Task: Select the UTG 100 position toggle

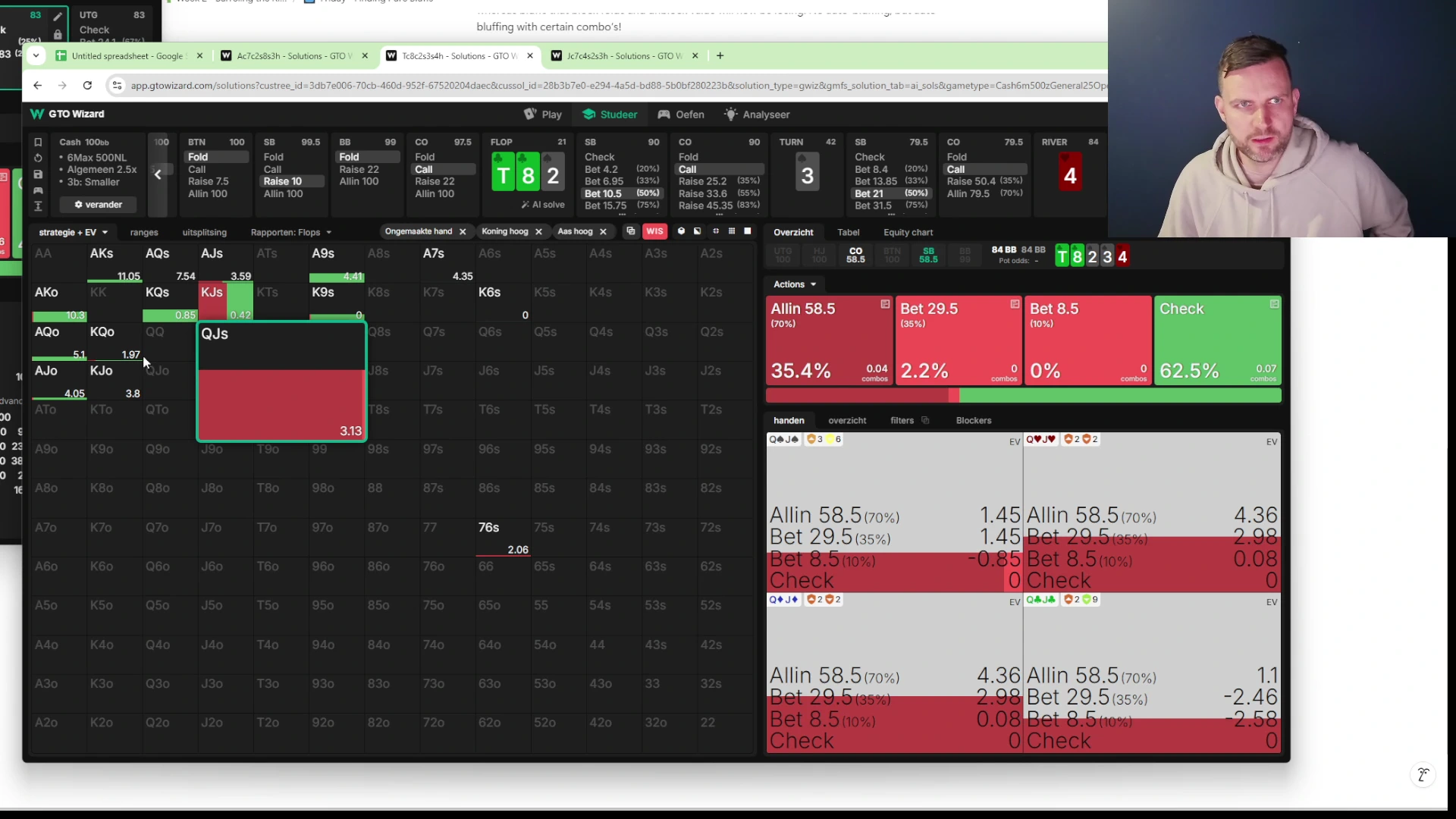Action: click(x=783, y=256)
